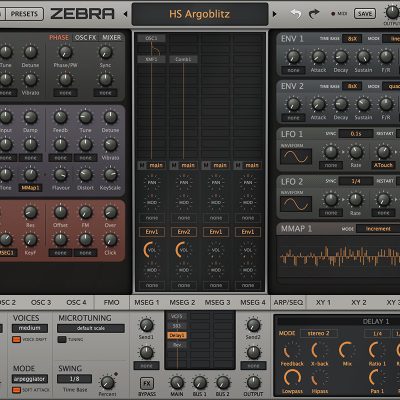Open the ENV 1 time base 8sX dropdown
Viewport: 400px width, 400px height.
click(352, 39)
